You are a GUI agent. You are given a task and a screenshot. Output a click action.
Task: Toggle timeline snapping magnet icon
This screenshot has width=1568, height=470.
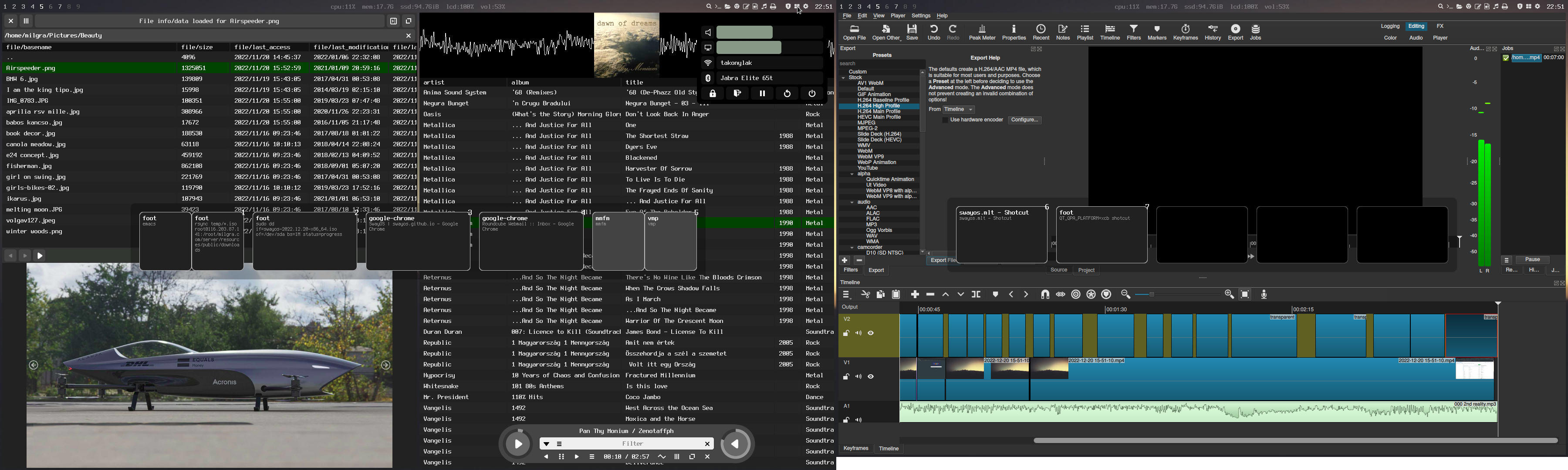[1045, 294]
